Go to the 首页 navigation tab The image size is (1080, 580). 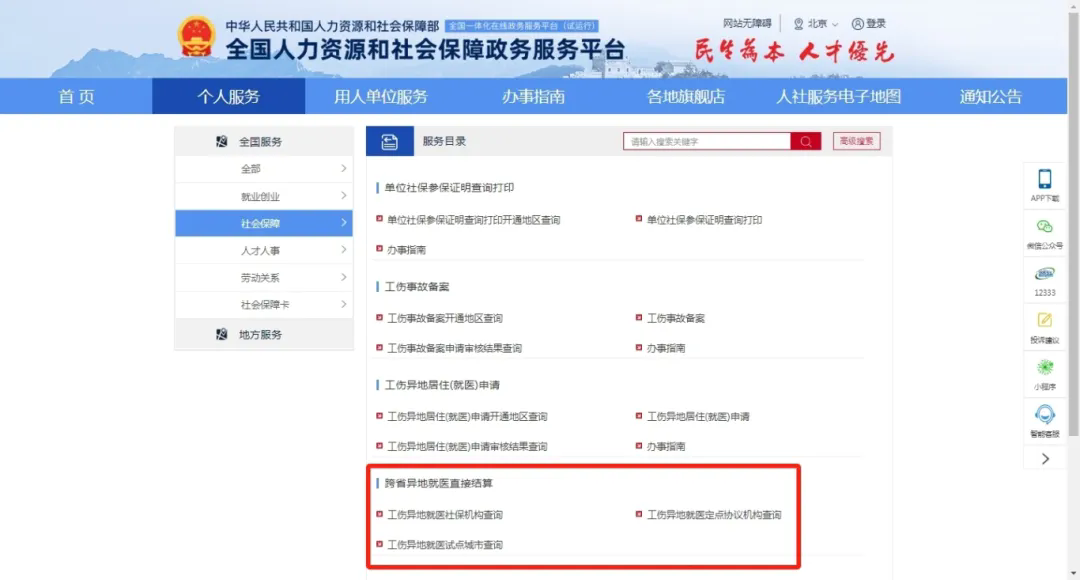[76, 96]
